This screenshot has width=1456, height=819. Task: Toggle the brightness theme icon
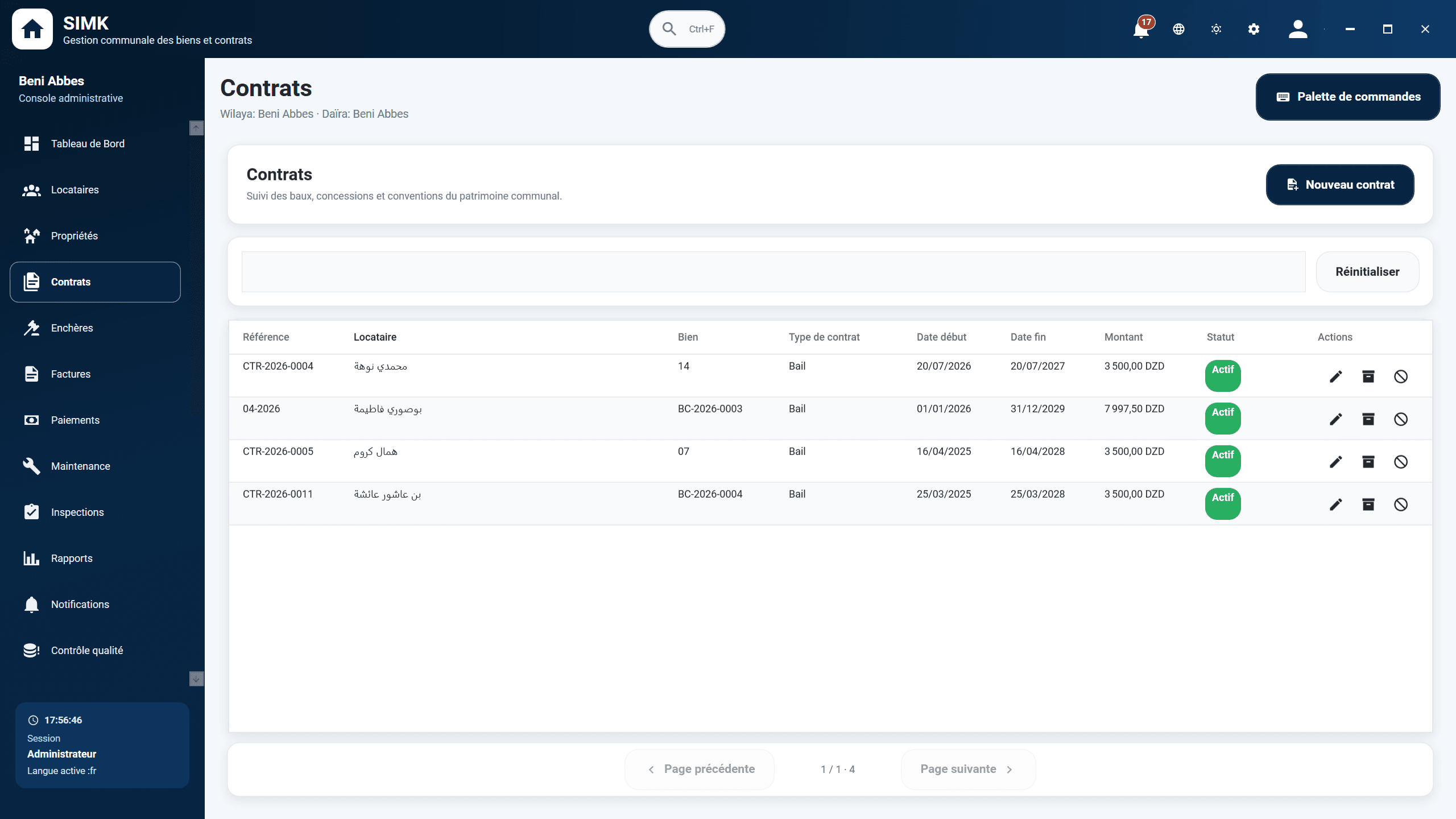point(1217,29)
